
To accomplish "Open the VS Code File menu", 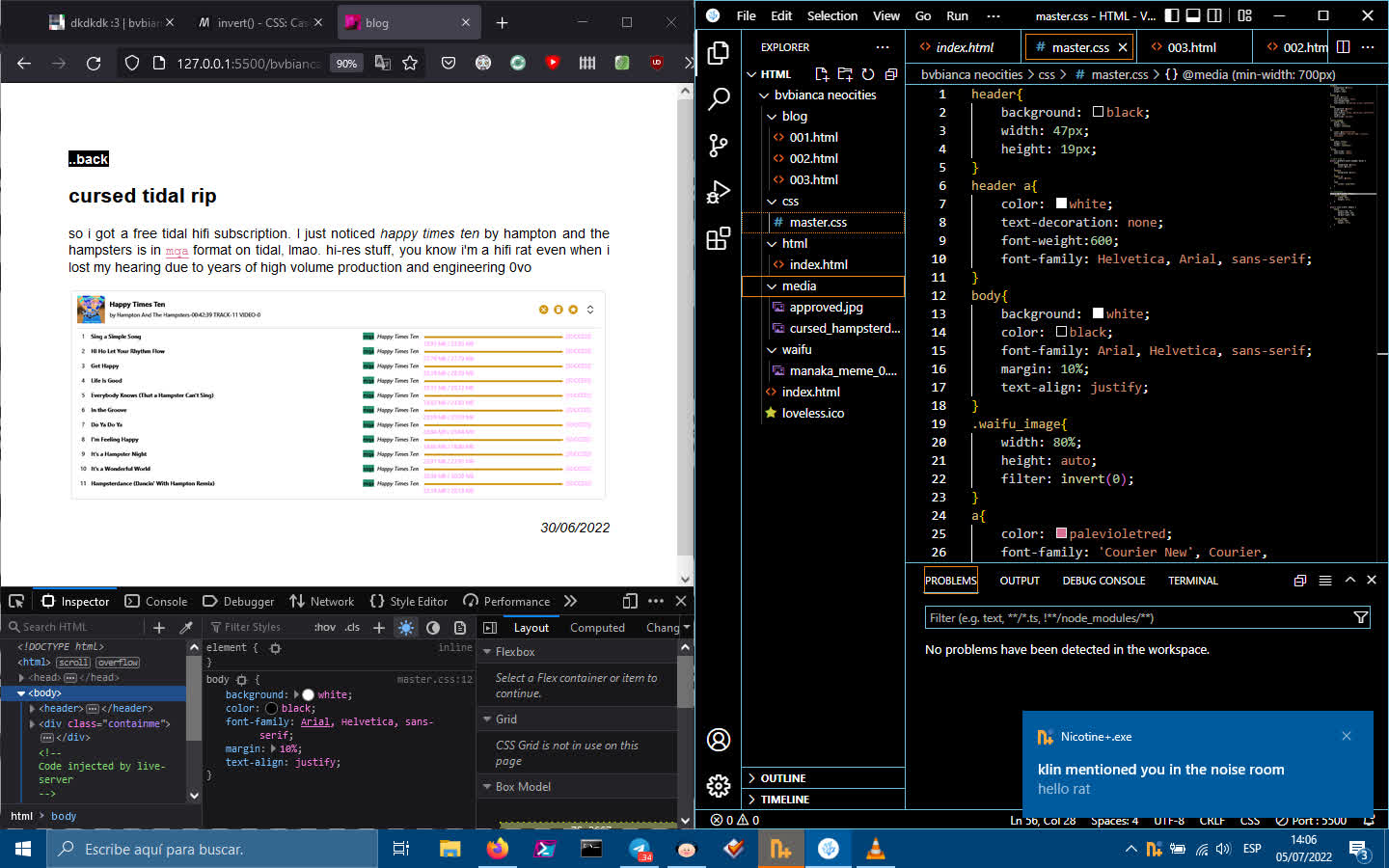I will point(746,15).
